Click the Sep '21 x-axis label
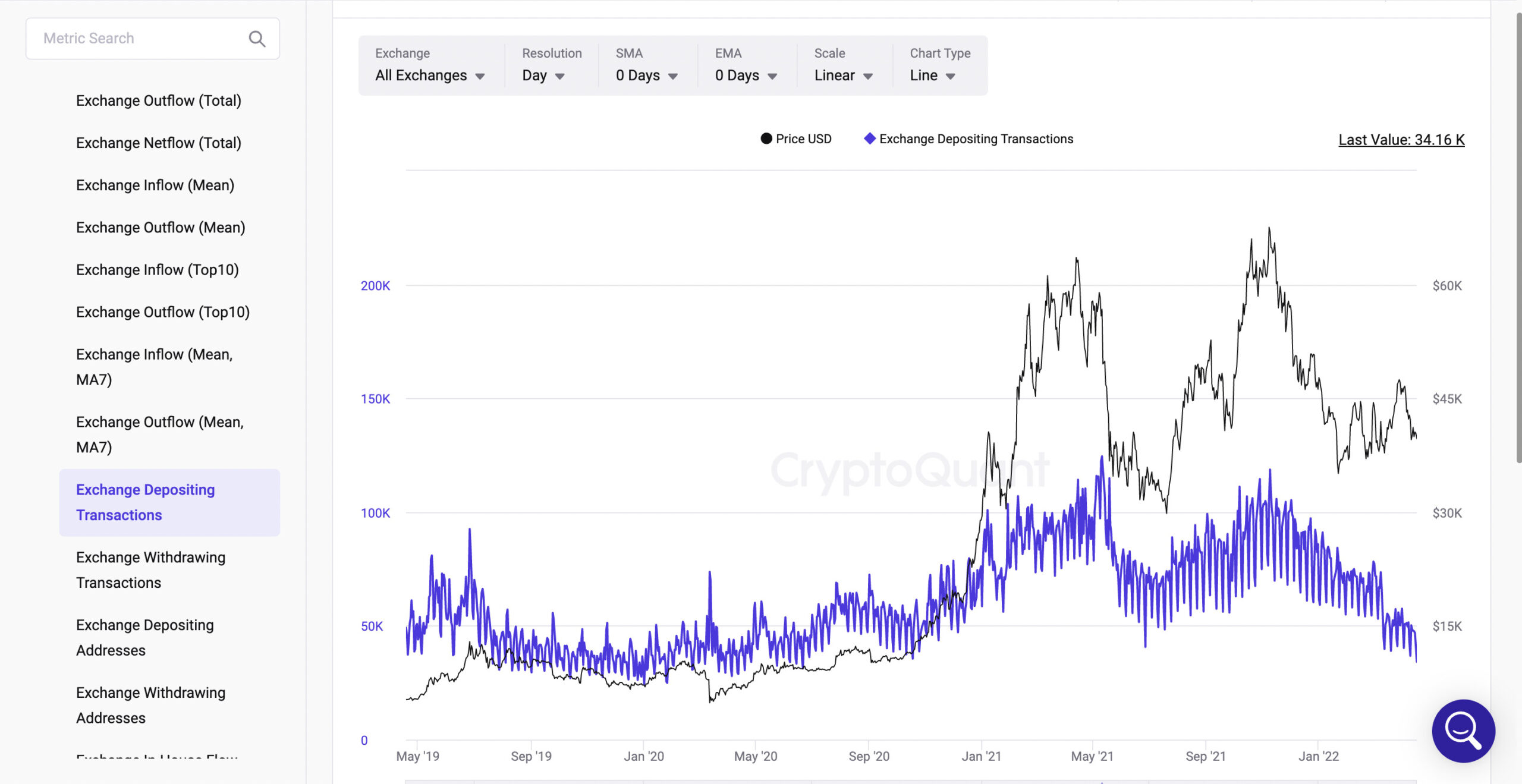 click(1206, 756)
